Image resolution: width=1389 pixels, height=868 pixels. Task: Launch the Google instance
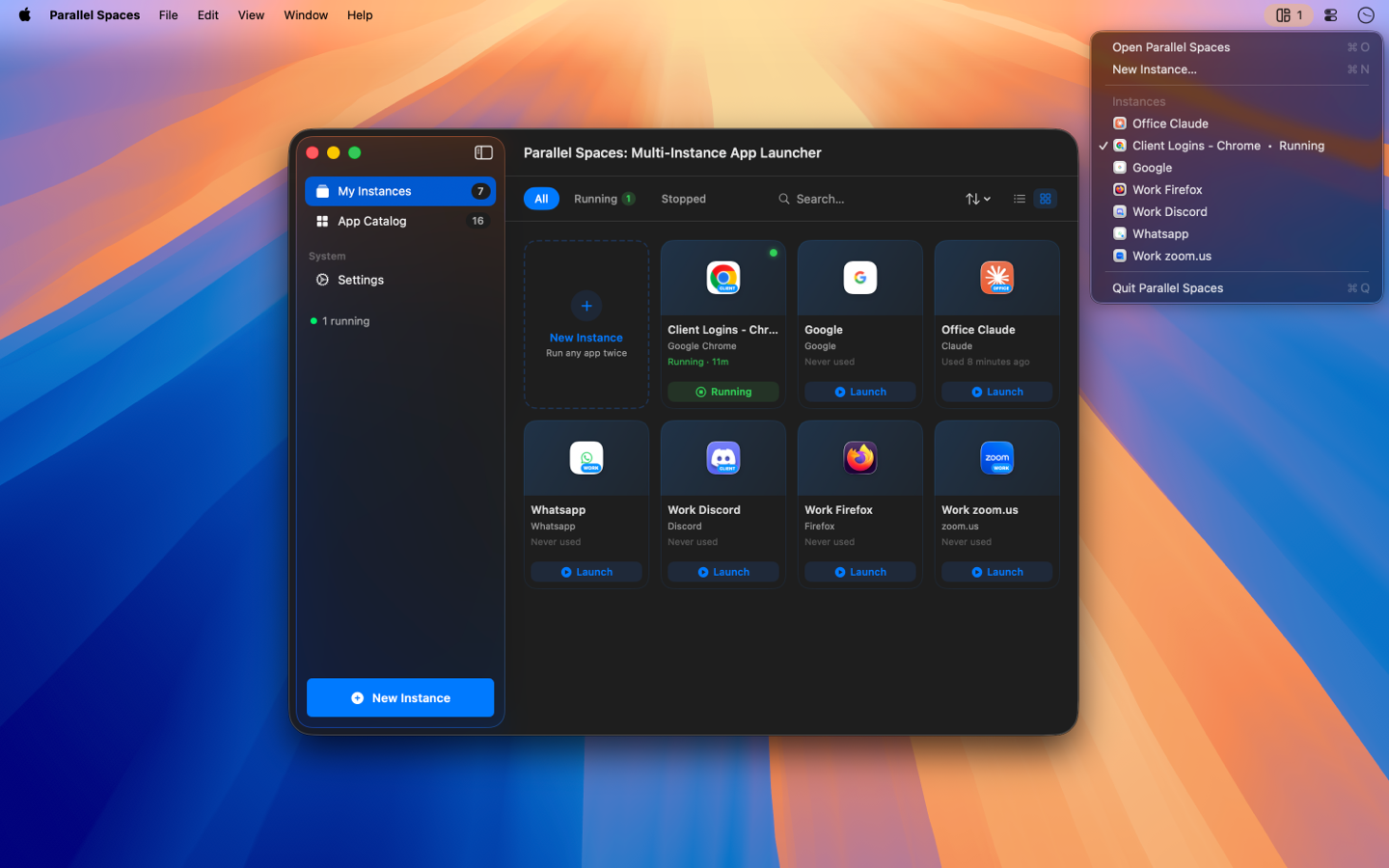click(x=860, y=392)
